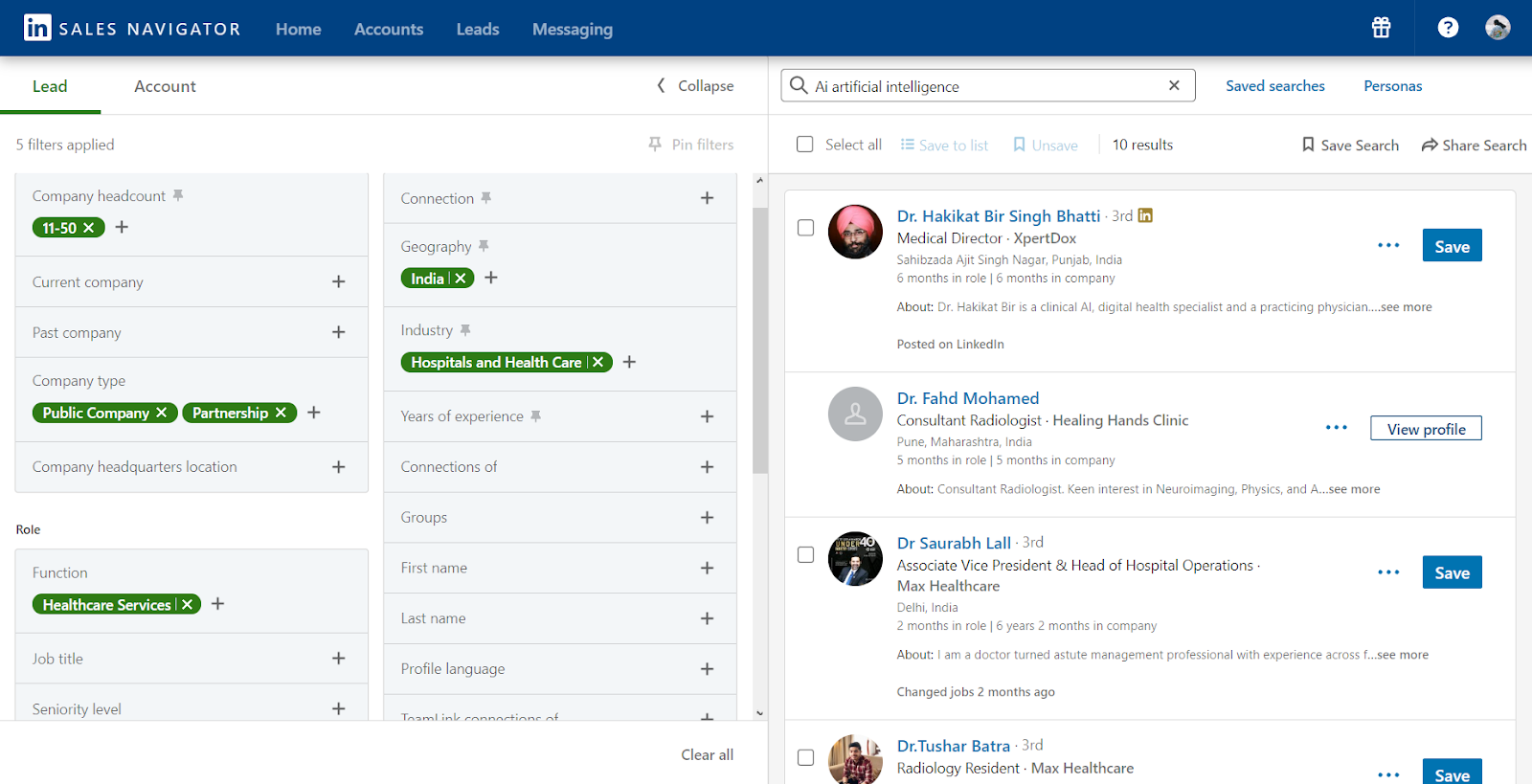
Task: Remove the India geography filter chip
Action: [461, 278]
